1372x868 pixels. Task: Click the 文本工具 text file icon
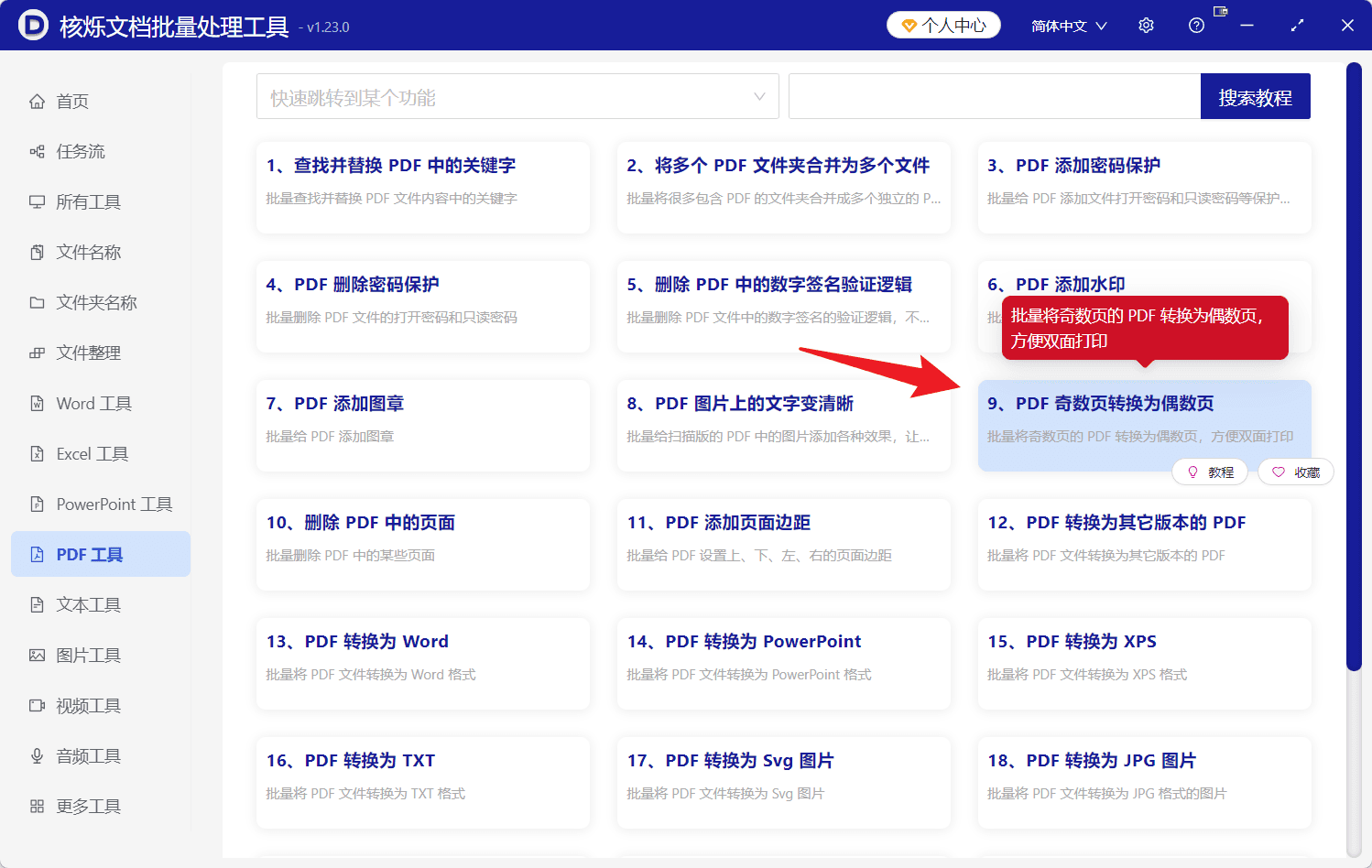pyautogui.click(x=37, y=605)
